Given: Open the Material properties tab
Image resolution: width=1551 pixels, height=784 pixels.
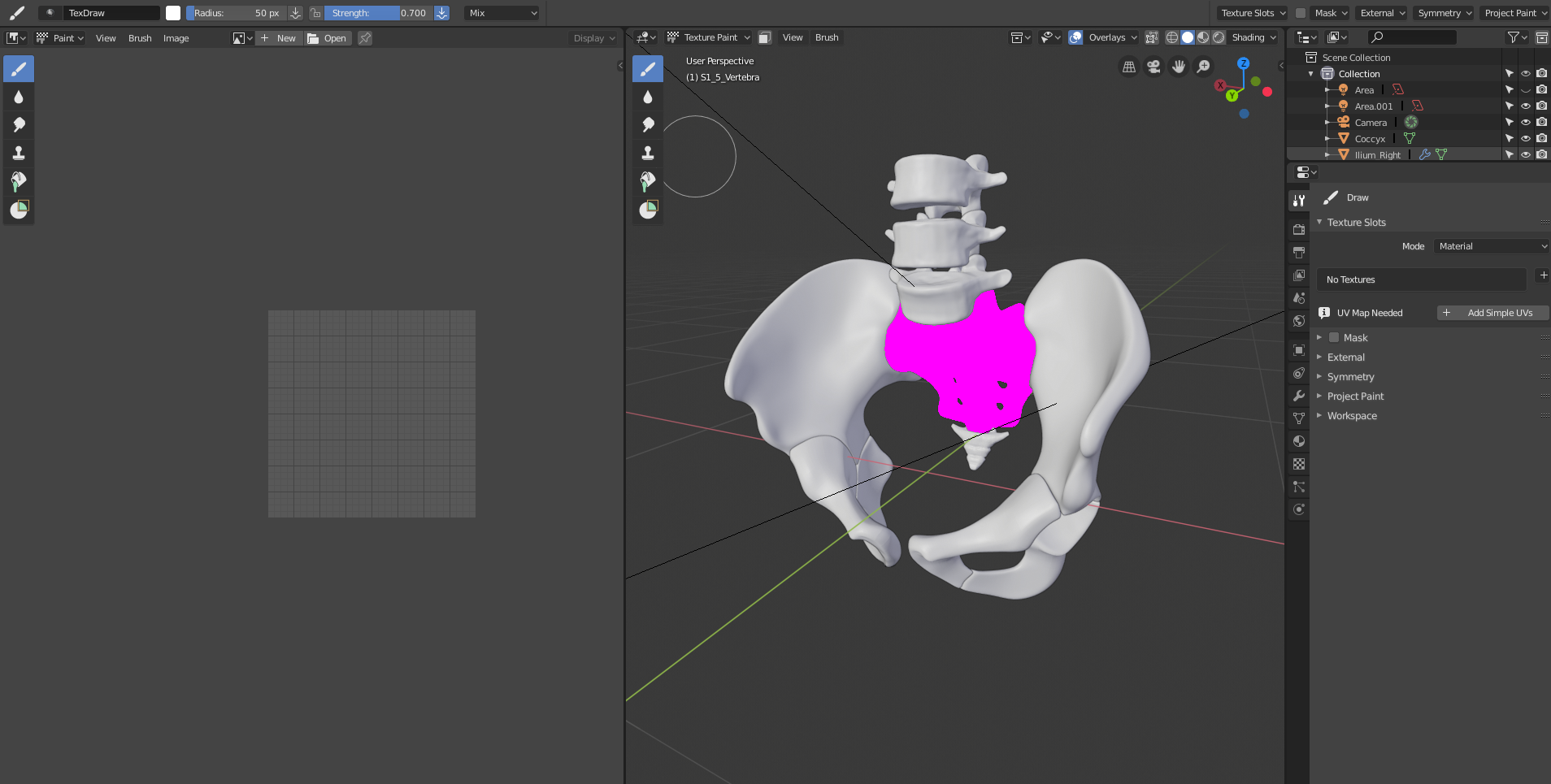Looking at the screenshot, I should point(1299,441).
